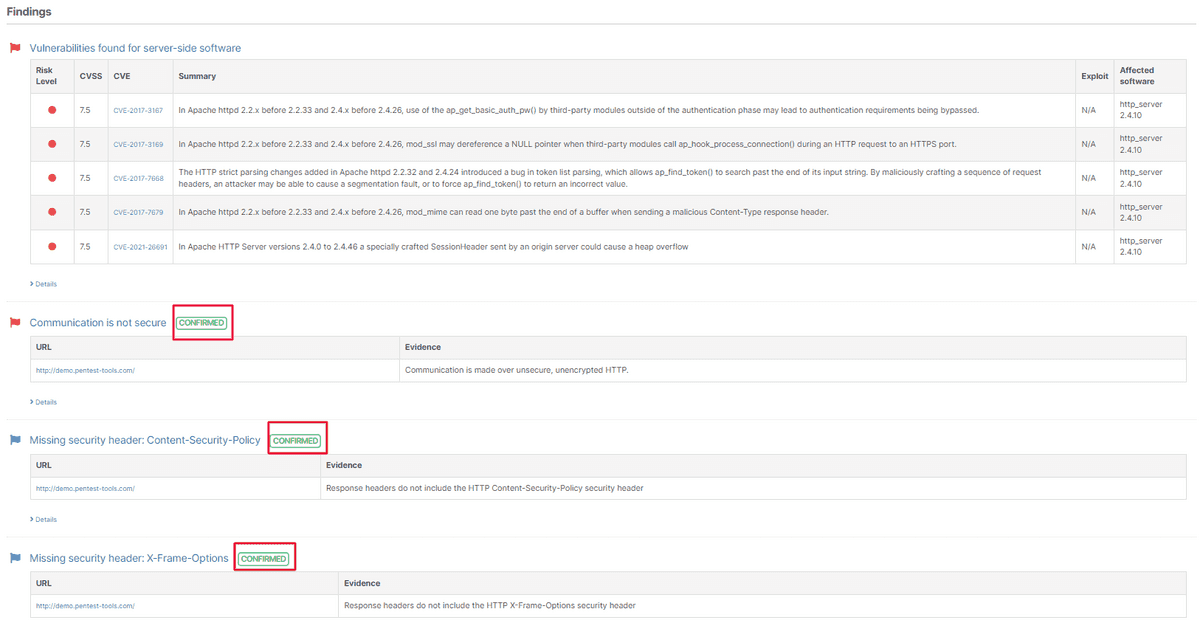Screen dimensions: 1200x623
Task: Expand Details under the server-side vulnerabilities table
Action: tap(44, 284)
